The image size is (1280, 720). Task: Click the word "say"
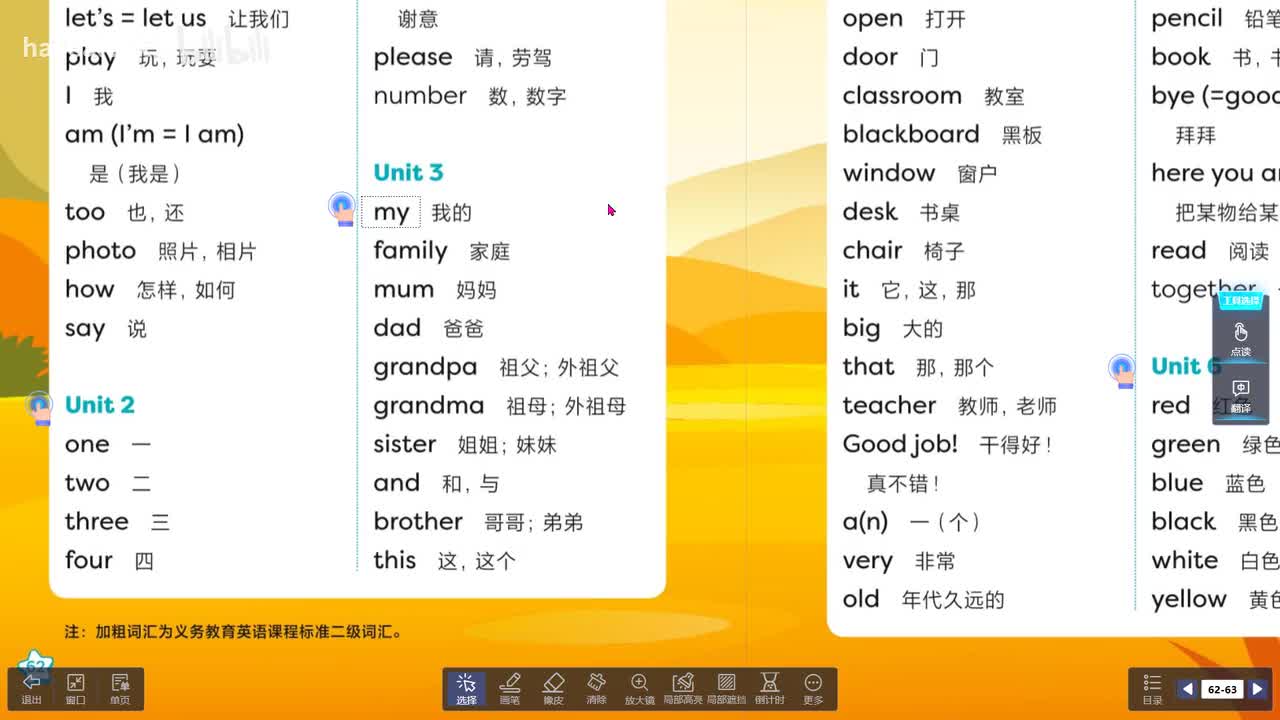[85, 329]
